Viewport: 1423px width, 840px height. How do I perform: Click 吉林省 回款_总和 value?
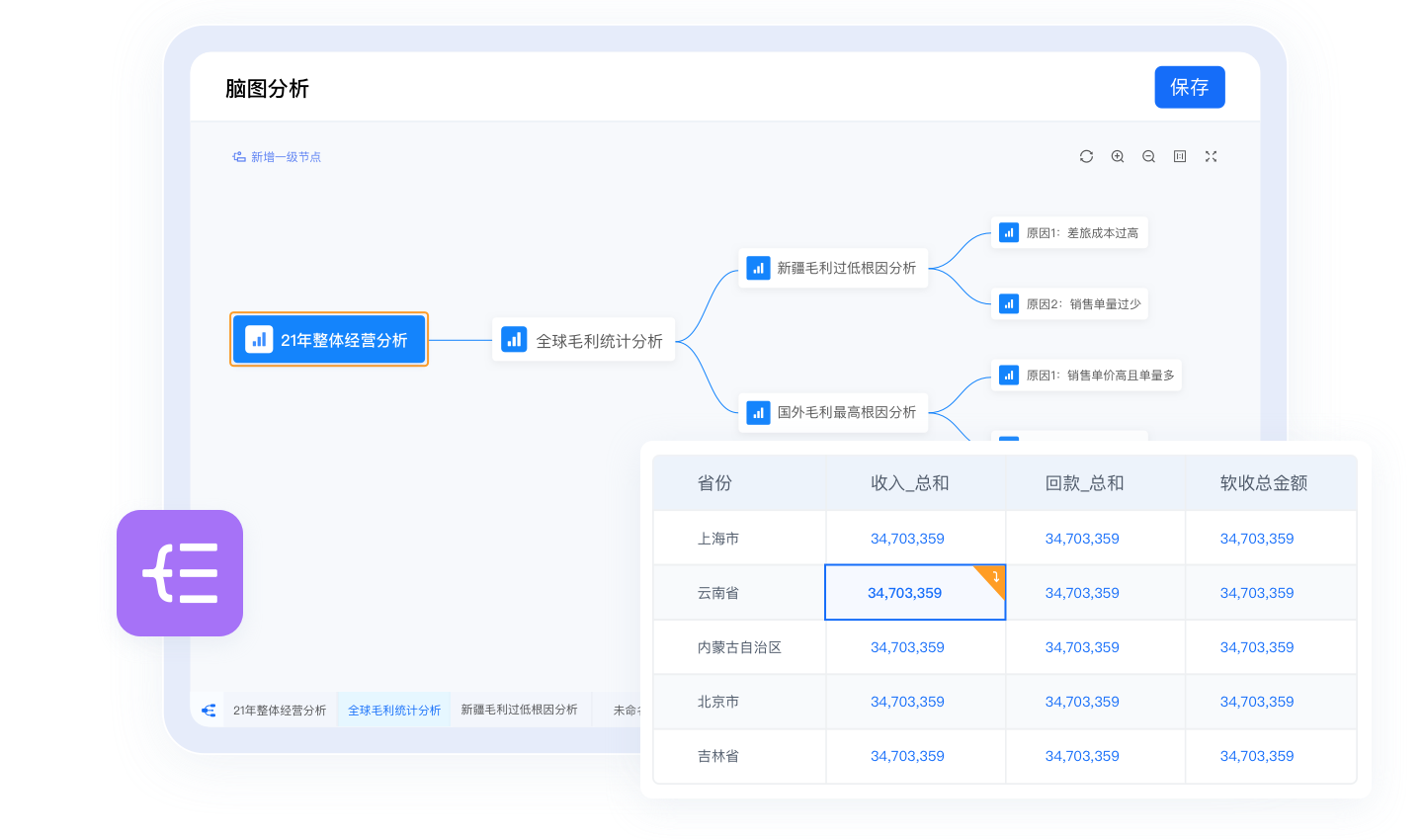pyautogui.click(x=1082, y=755)
